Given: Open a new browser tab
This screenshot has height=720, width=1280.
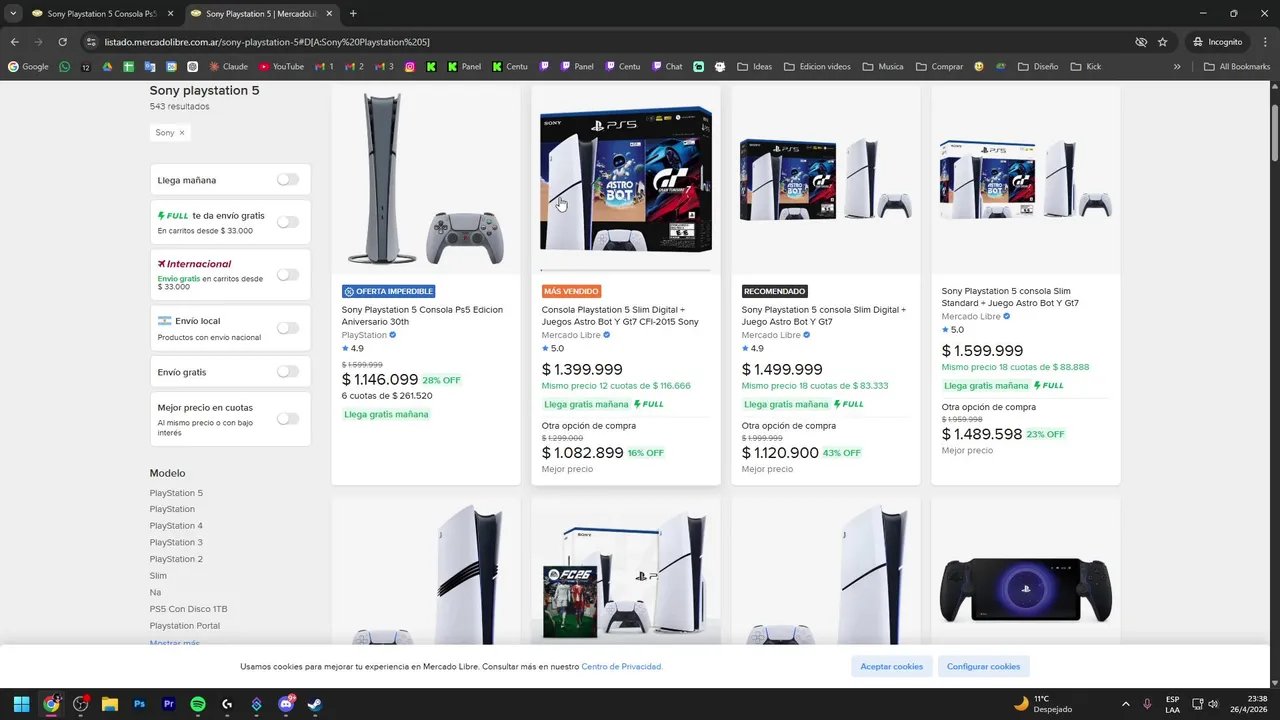Looking at the screenshot, I should (353, 14).
